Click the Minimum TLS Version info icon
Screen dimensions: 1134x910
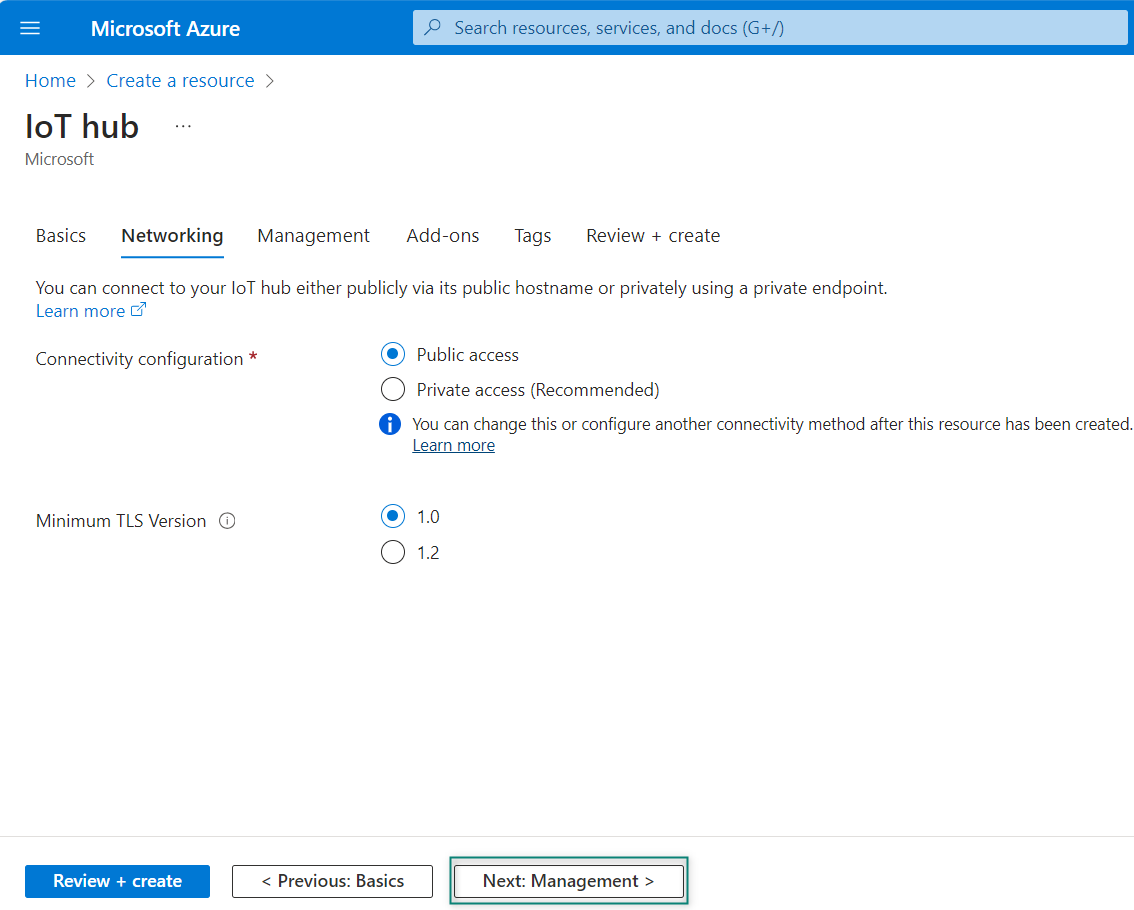coord(227,521)
